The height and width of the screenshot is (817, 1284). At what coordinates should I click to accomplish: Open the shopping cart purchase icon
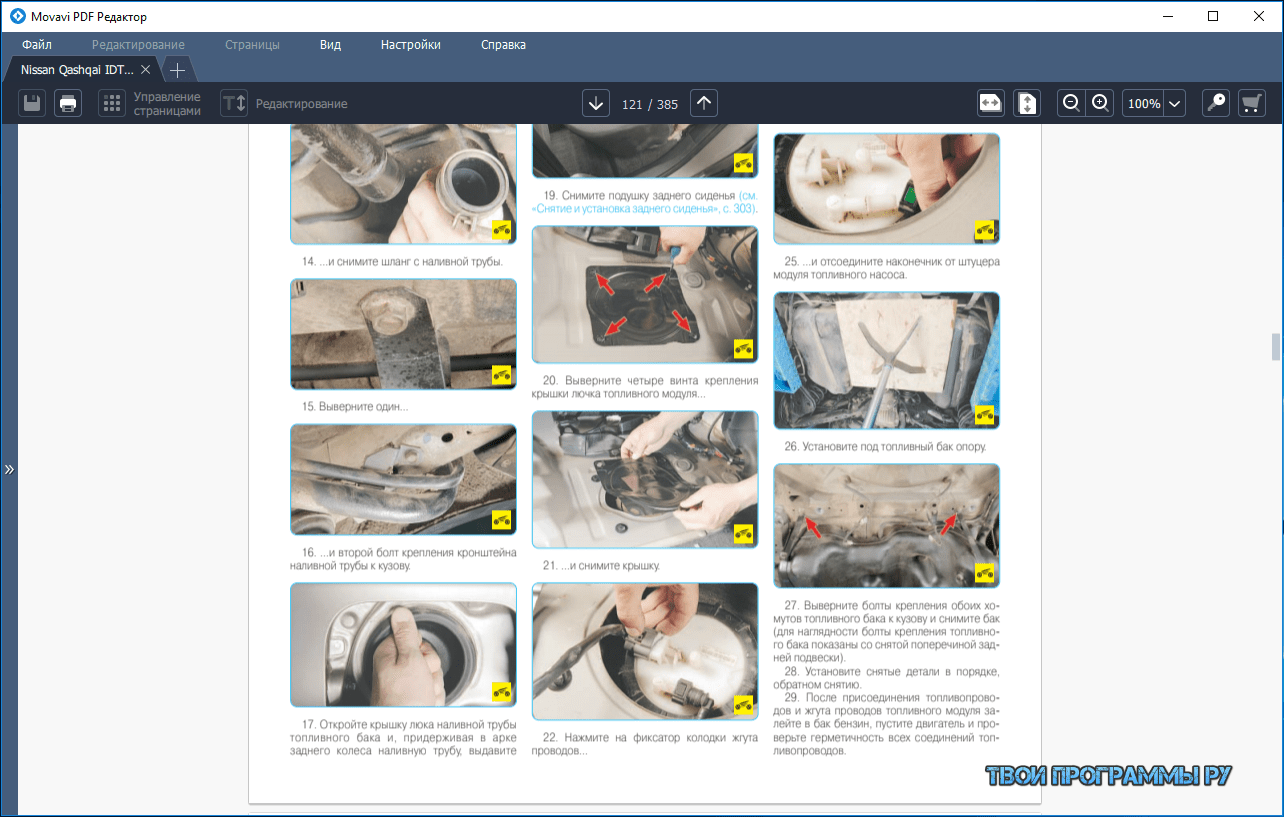pyautogui.click(x=1252, y=103)
